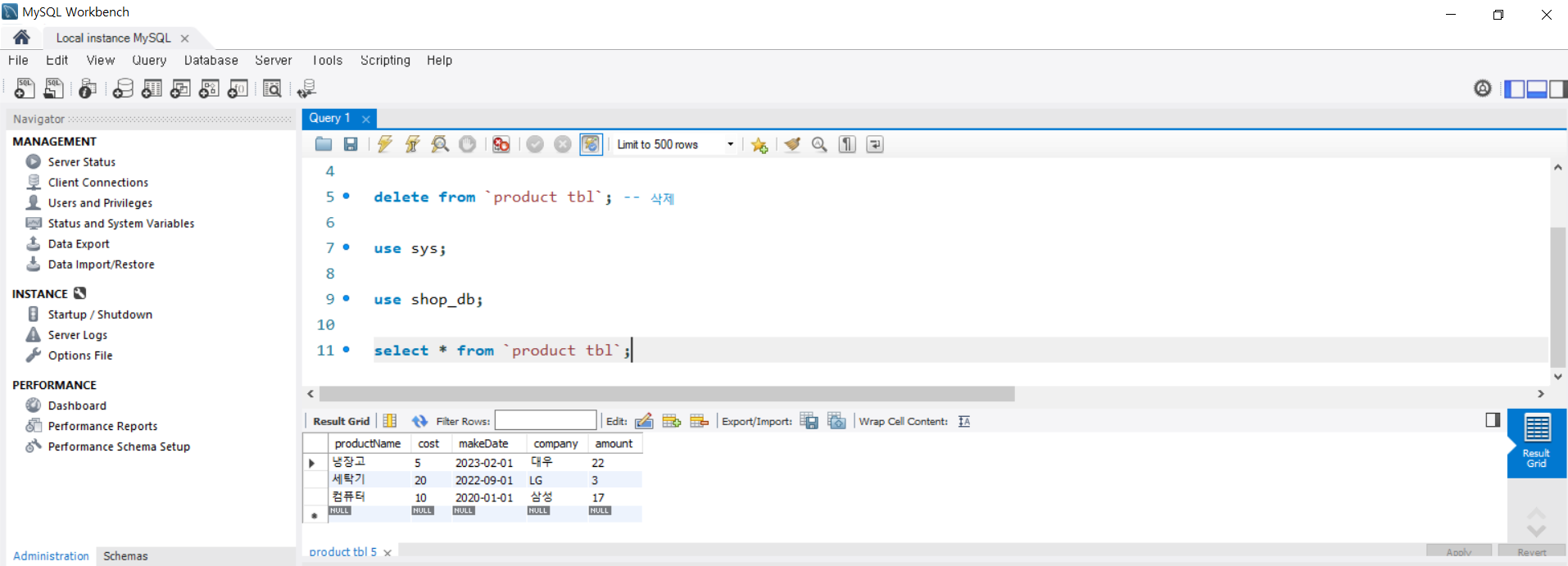The width and height of the screenshot is (1568, 566).
Task: Toggle field types display next to Result Grid
Action: point(390,421)
